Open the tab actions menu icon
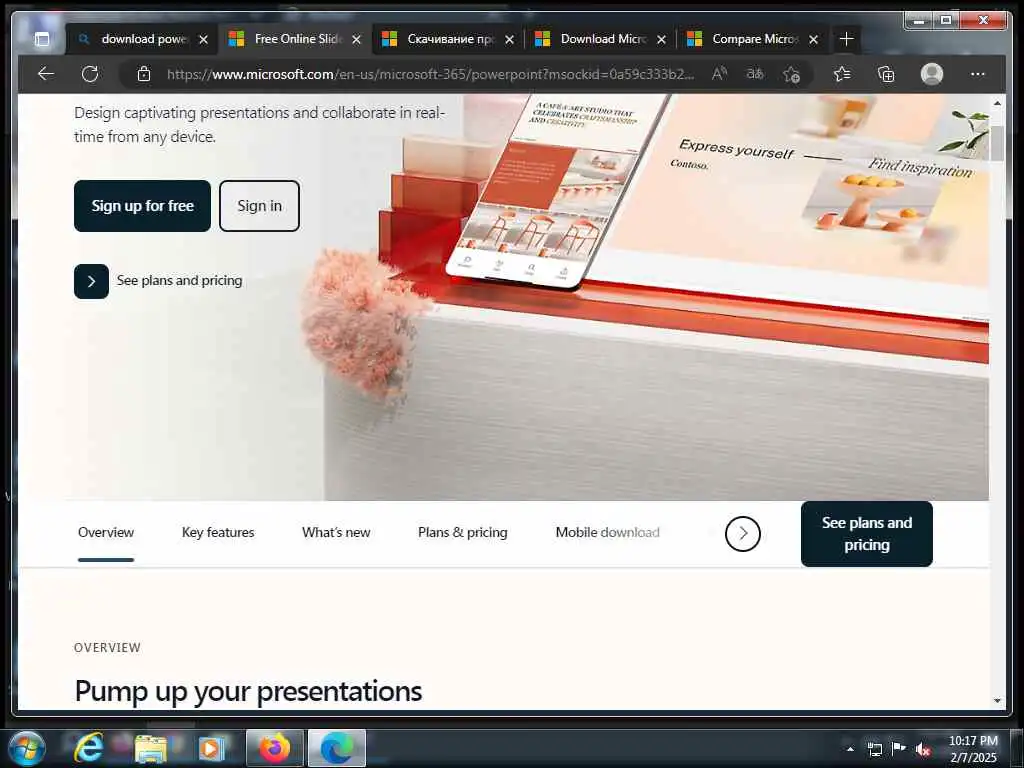The image size is (1024, 768). (42, 40)
